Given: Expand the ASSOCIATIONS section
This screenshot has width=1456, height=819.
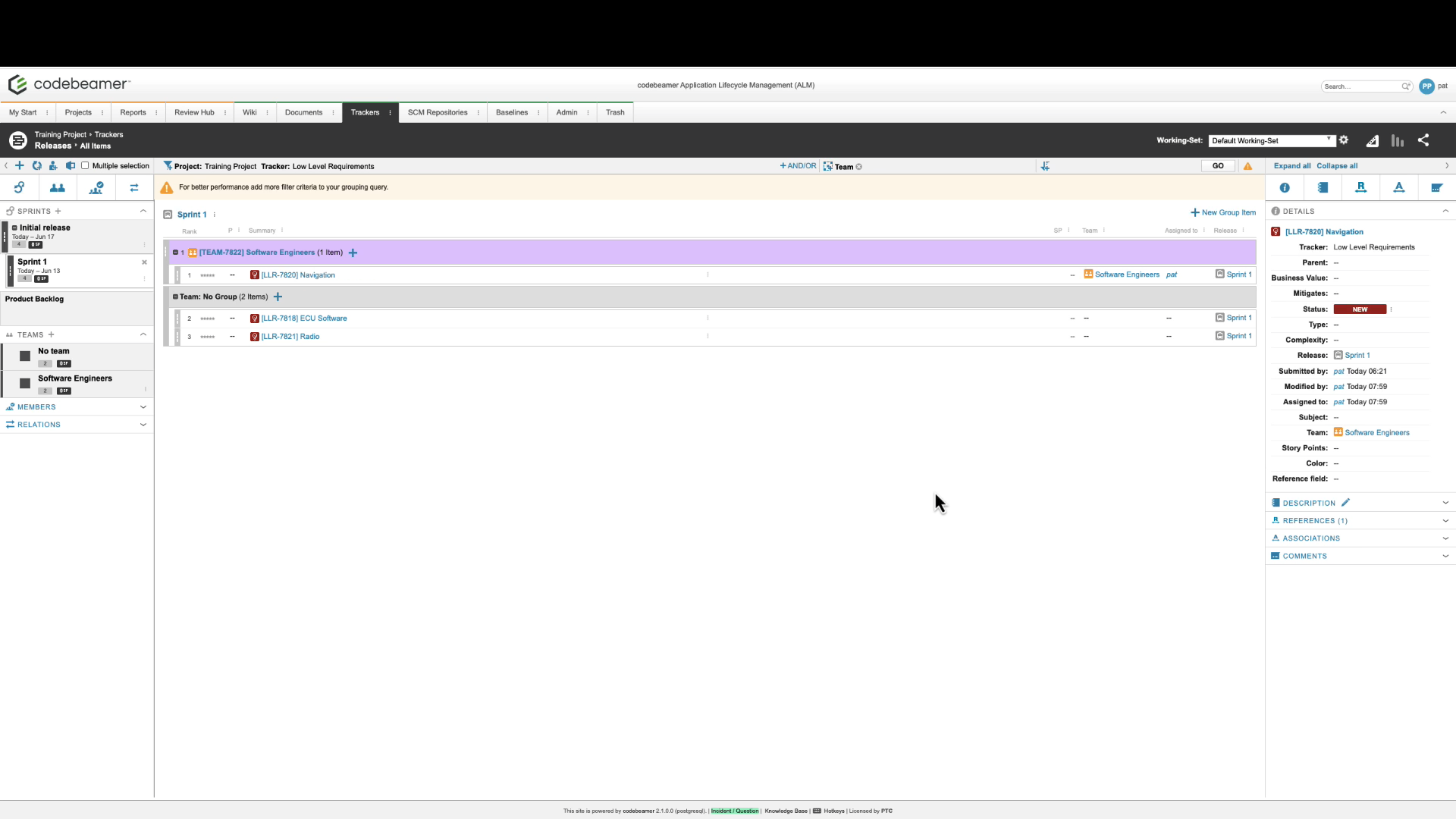Looking at the screenshot, I should (x=1445, y=538).
